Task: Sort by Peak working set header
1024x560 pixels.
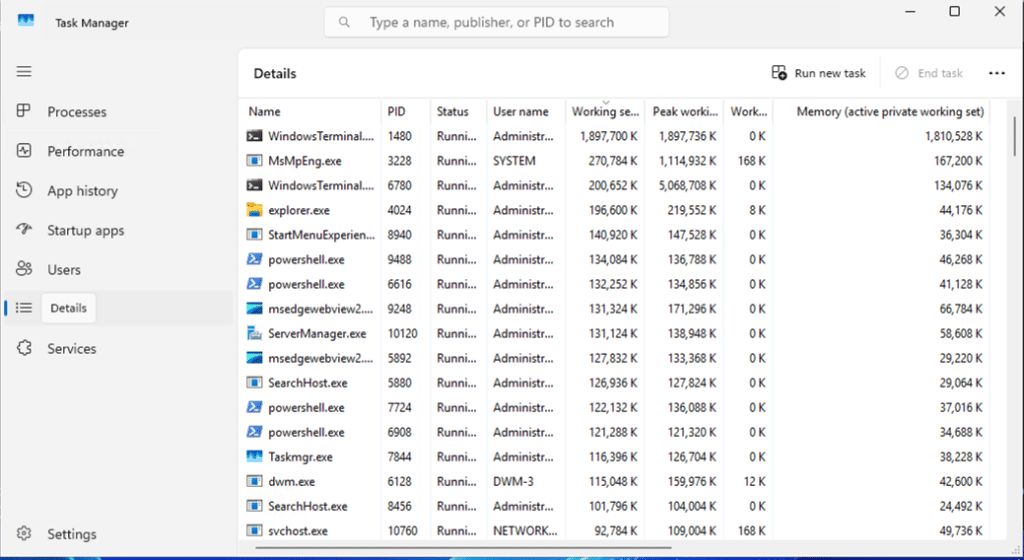Action: (684, 112)
